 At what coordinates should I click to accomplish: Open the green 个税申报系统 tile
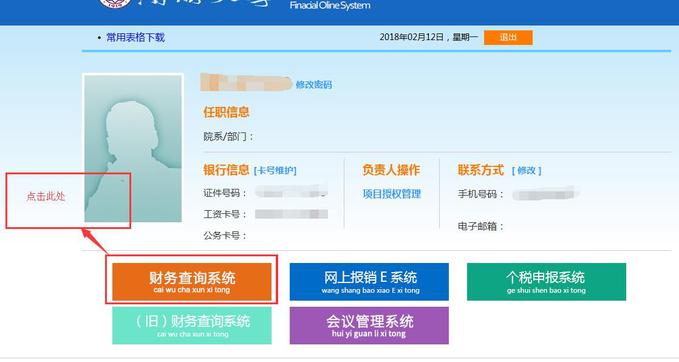pyautogui.click(x=546, y=281)
